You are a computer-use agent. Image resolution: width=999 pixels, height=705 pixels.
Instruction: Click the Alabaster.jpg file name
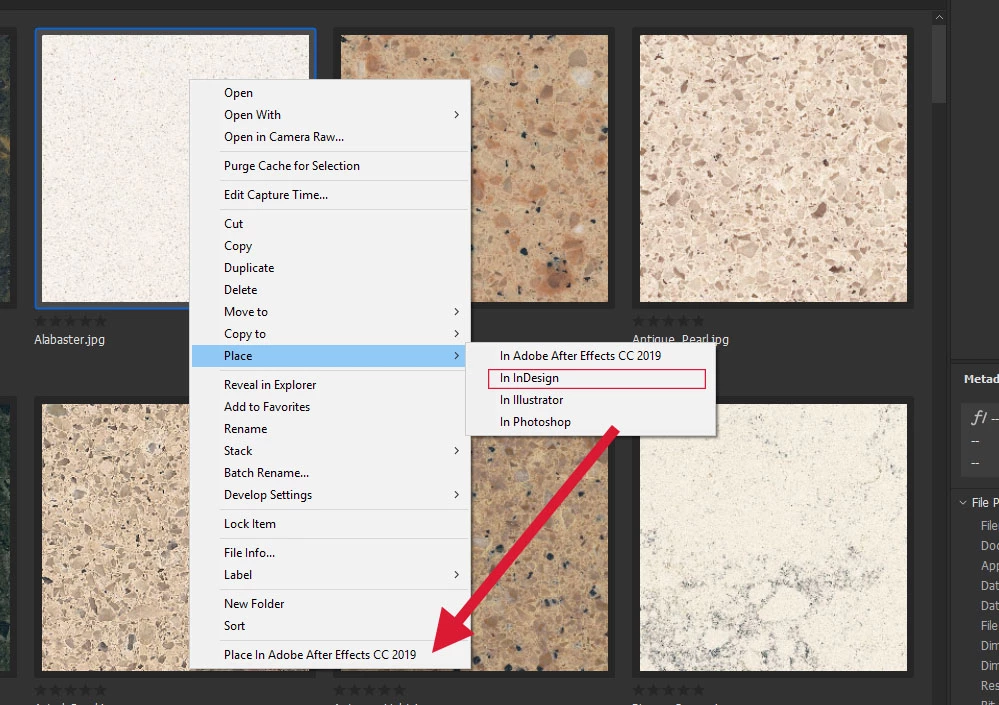click(69, 339)
